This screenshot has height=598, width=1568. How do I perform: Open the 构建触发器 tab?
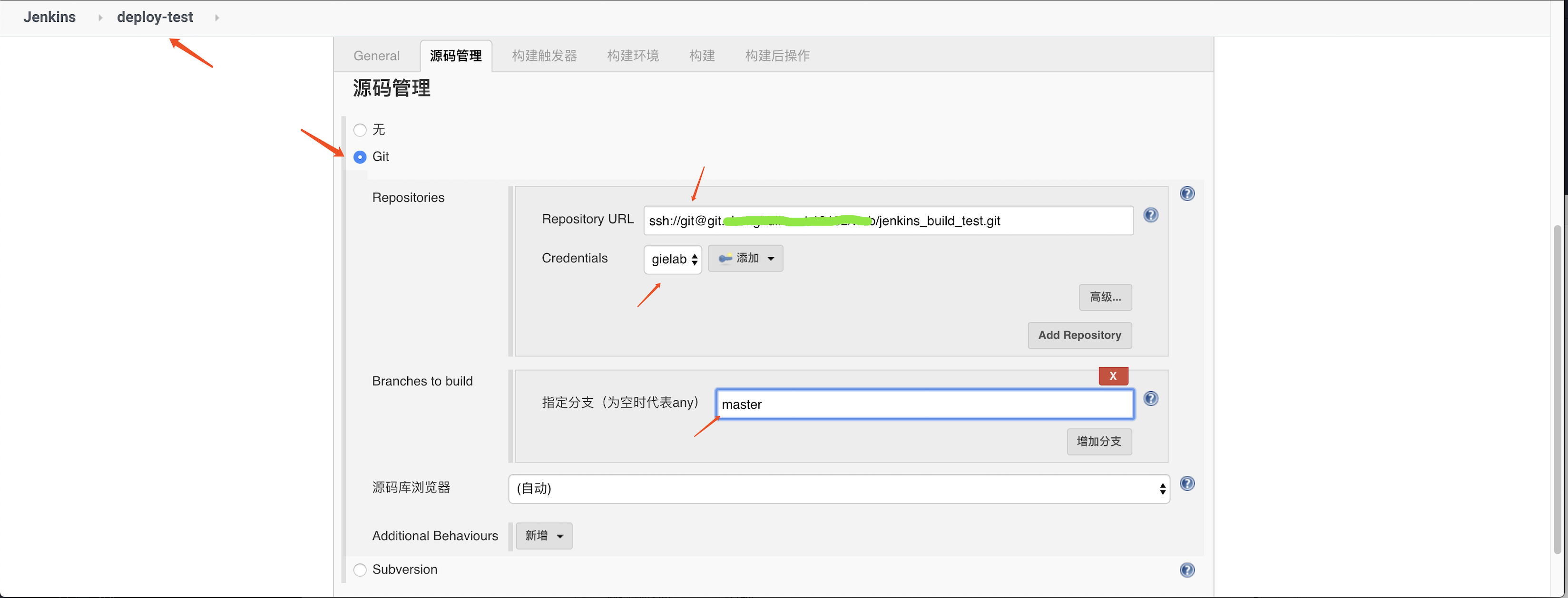pyautogui.click(x=544, y=56)
